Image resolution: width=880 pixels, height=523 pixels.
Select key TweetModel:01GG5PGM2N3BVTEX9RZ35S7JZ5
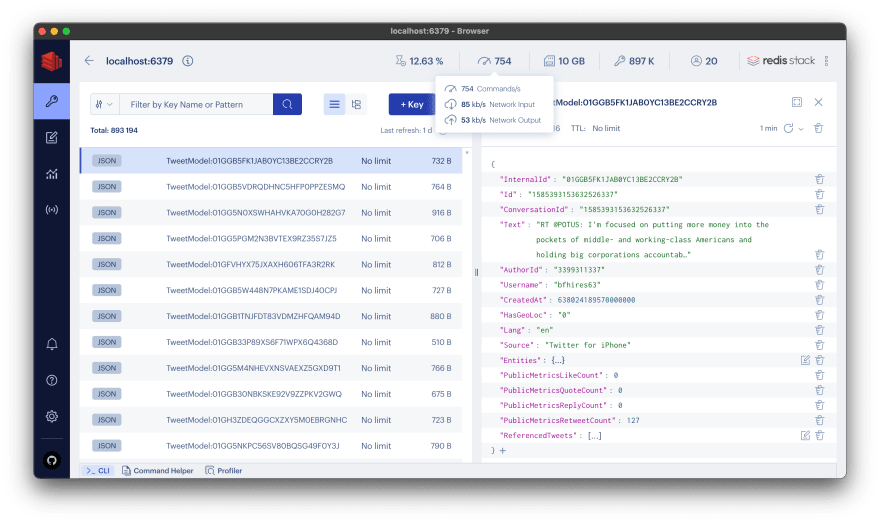click(271, 238)
